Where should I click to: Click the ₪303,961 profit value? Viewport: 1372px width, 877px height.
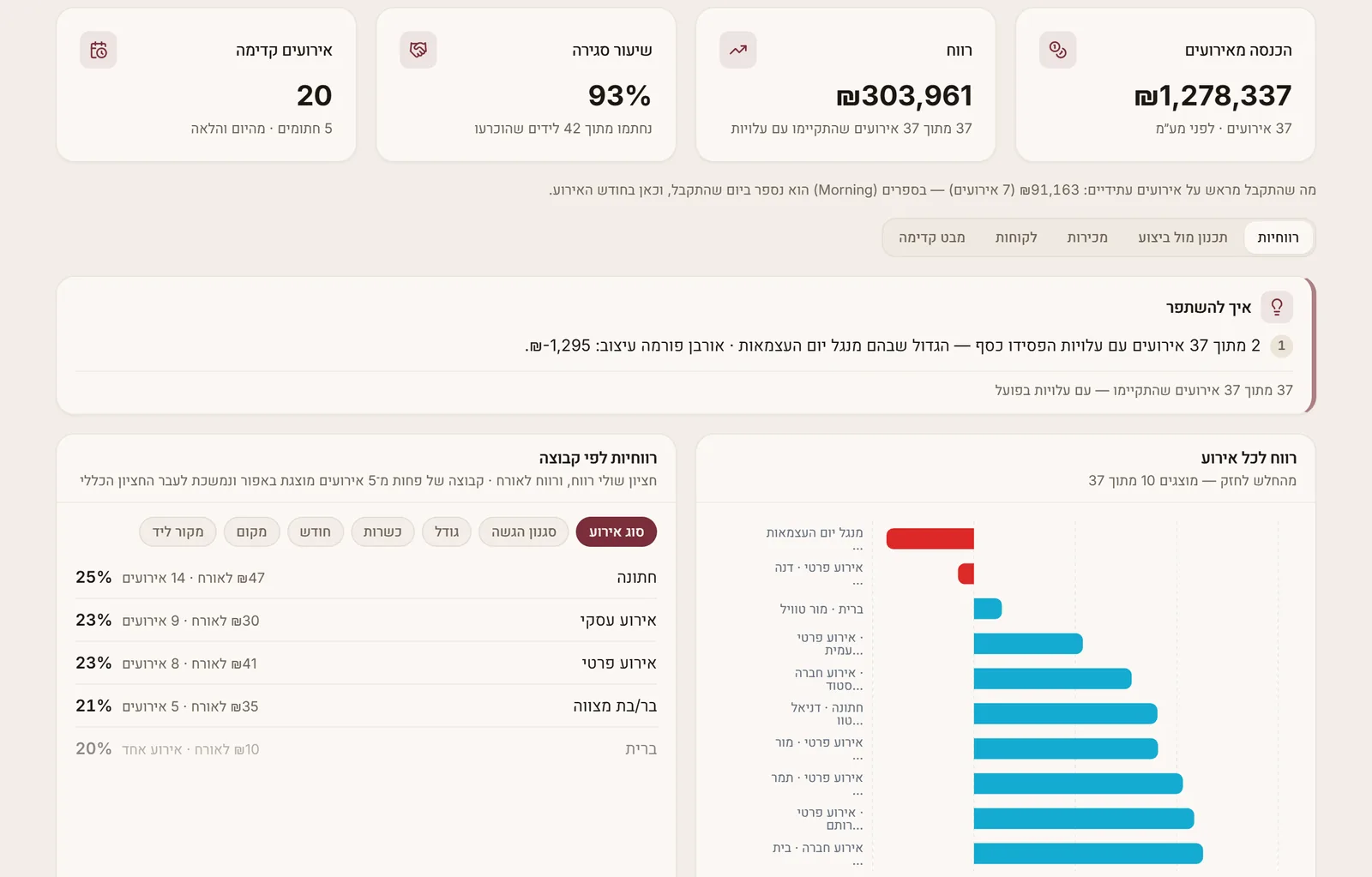(x=905, y=95)
